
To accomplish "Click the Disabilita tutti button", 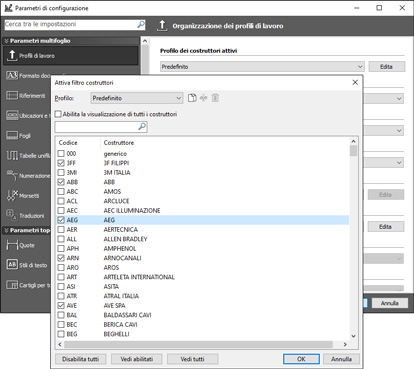I will point(80,359).
